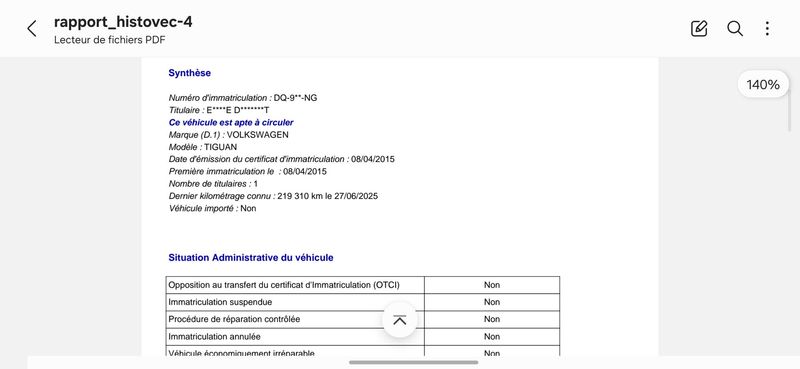Click the Lecteur de fichiers PDF subtitle
The image size is (800, 369).
(110, 40)
